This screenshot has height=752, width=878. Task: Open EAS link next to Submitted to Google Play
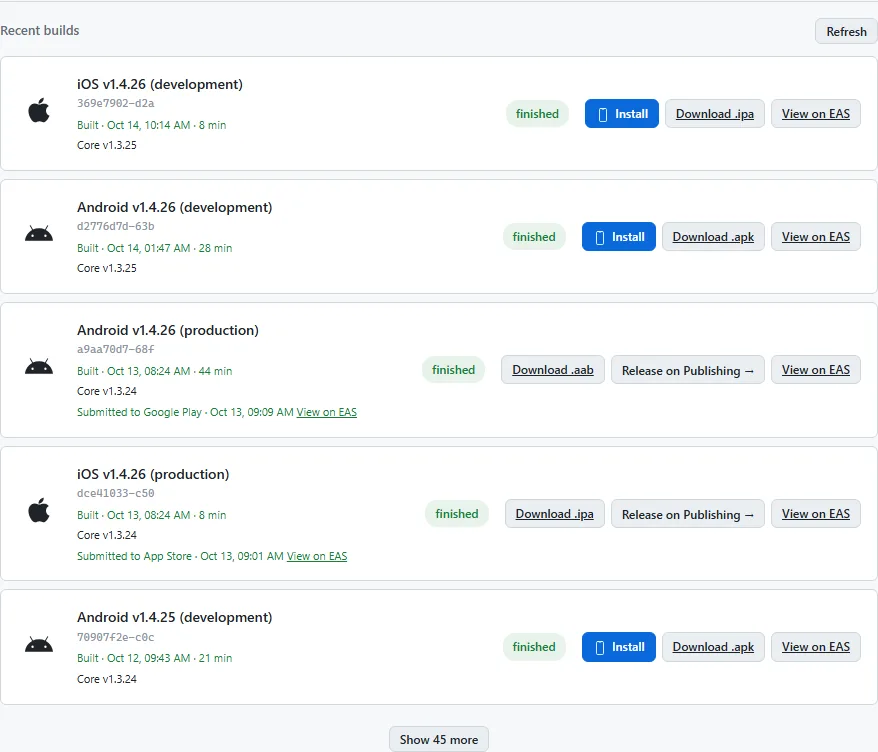[326, 412]
